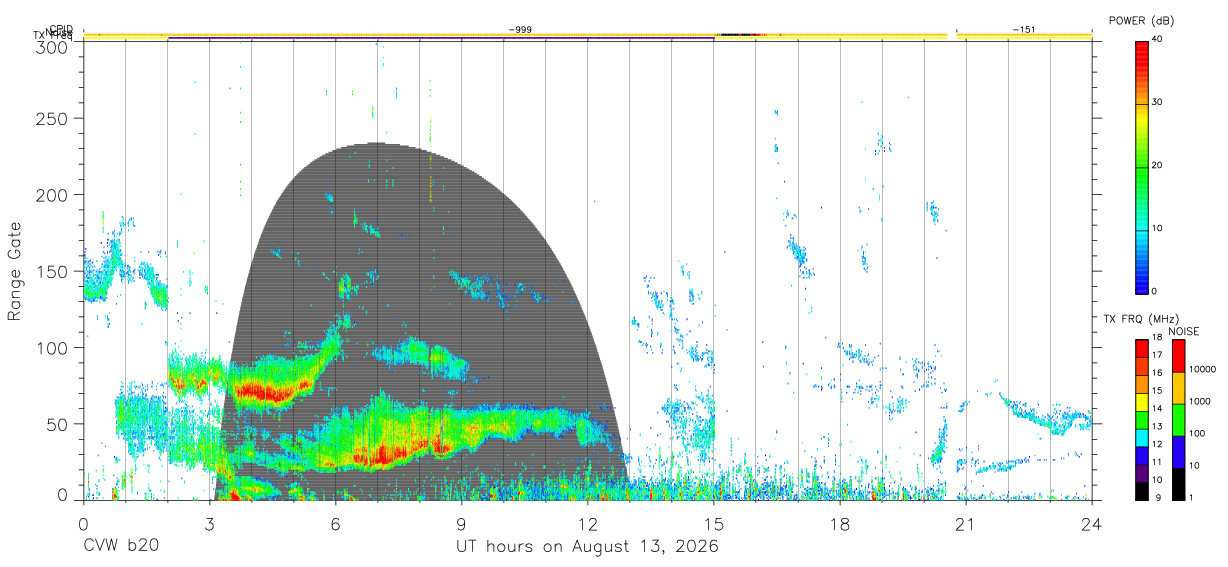
Task: Click the '18' UT hour tick label
Action: 840,523
